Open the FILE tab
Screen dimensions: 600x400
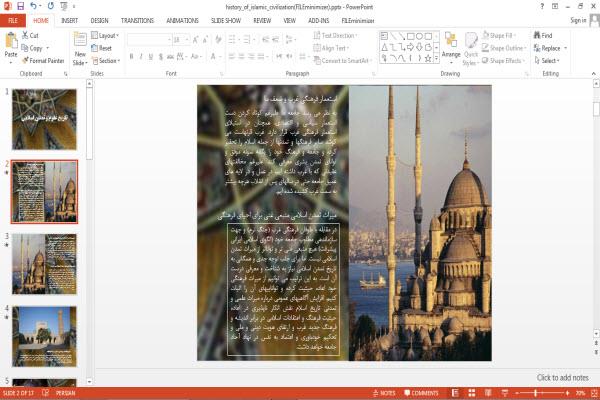(13, 20)
